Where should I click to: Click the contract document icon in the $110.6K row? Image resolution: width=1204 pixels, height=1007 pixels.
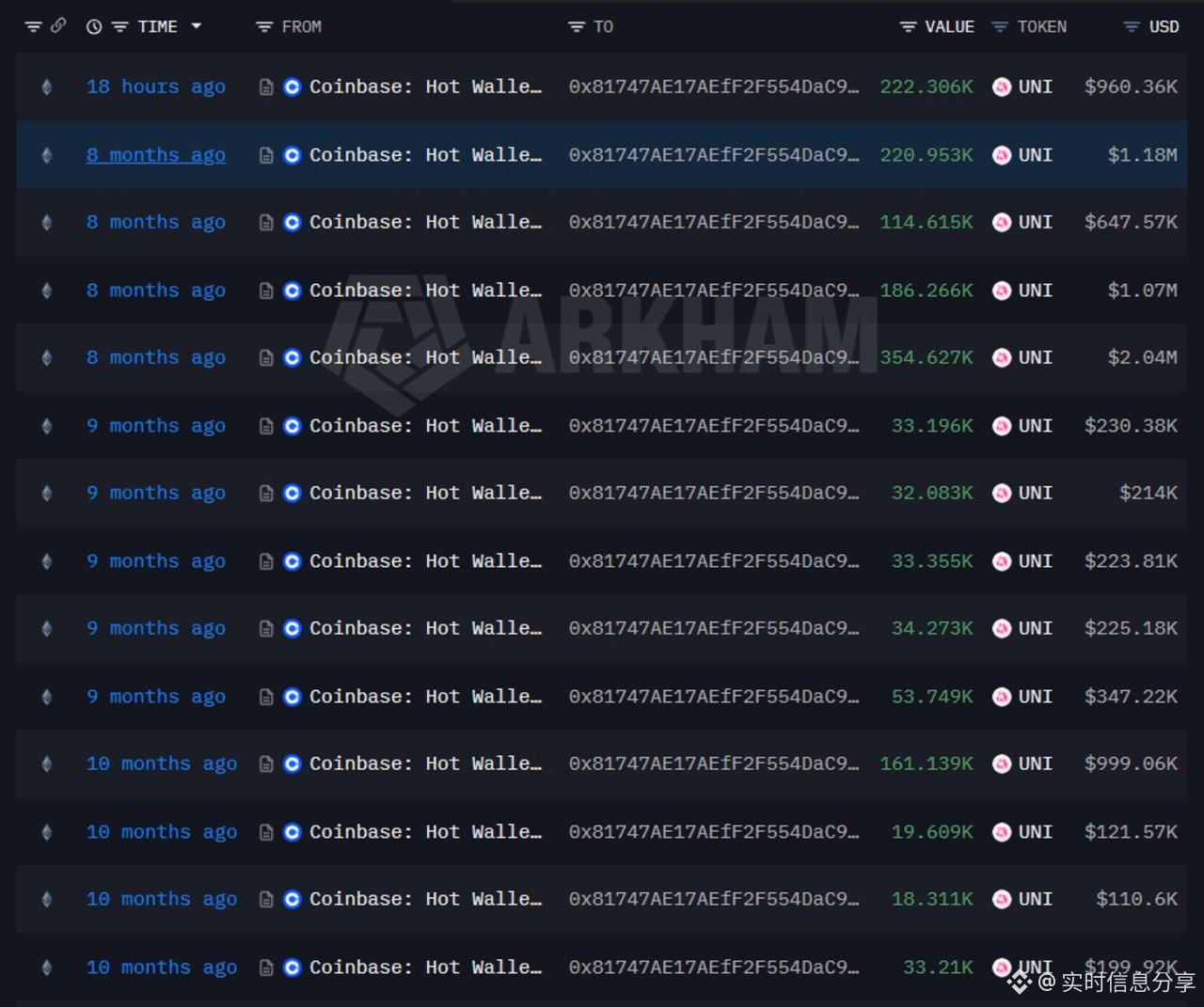click(266, 900)
